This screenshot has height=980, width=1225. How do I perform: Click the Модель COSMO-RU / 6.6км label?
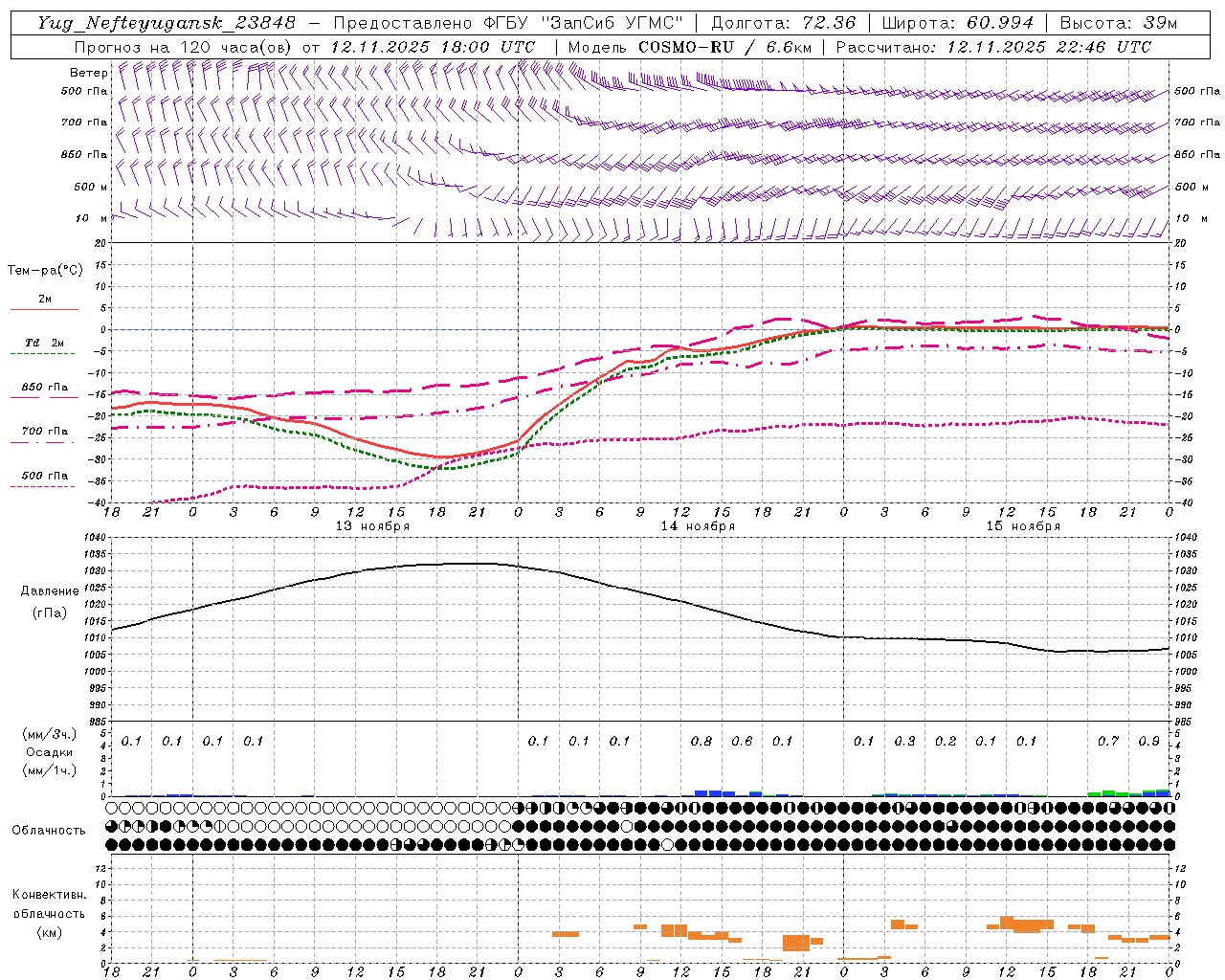[x=690, y=47]
